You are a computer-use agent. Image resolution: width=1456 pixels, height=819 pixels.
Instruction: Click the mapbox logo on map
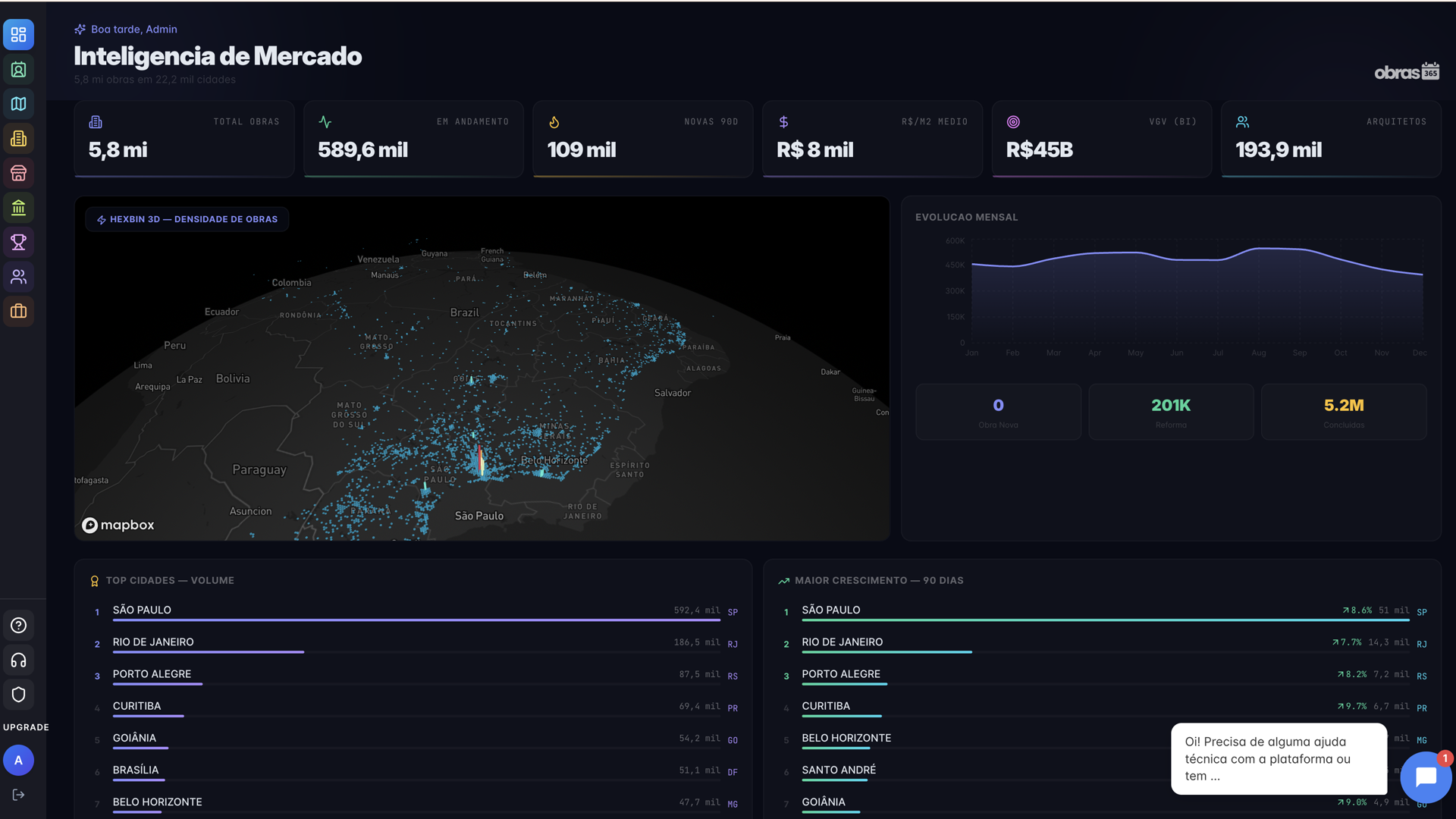pyautogui.click(x=118, y=525)
